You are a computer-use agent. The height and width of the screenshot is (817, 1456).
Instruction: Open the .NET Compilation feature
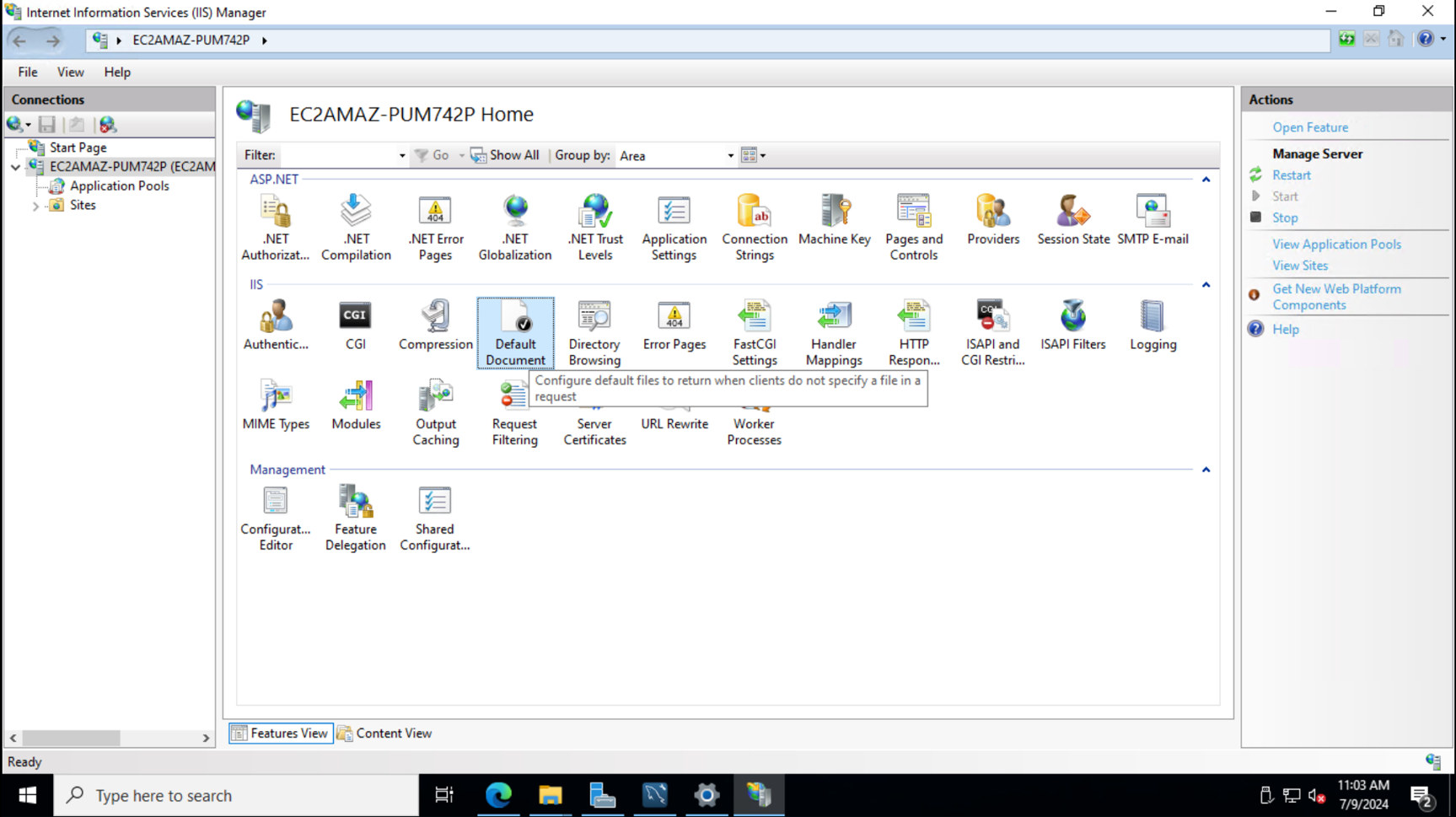click(355, 226)
